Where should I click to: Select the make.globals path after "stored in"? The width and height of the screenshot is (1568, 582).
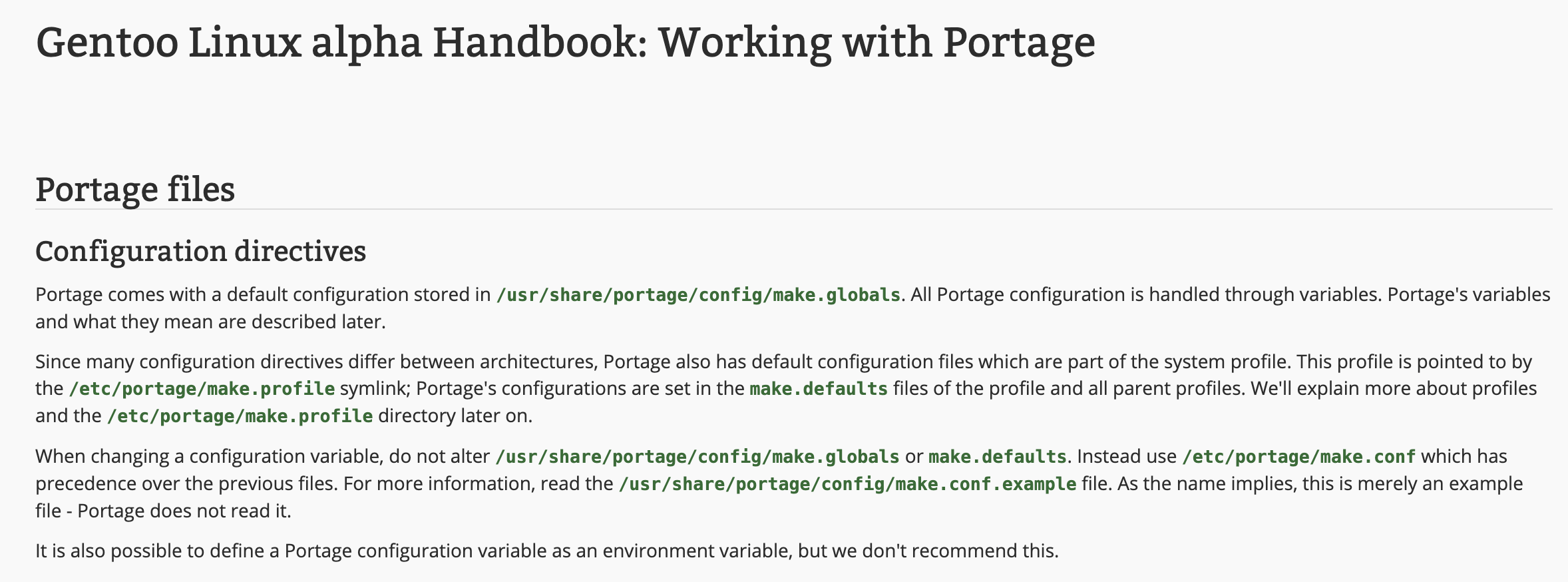click(698, 294)
